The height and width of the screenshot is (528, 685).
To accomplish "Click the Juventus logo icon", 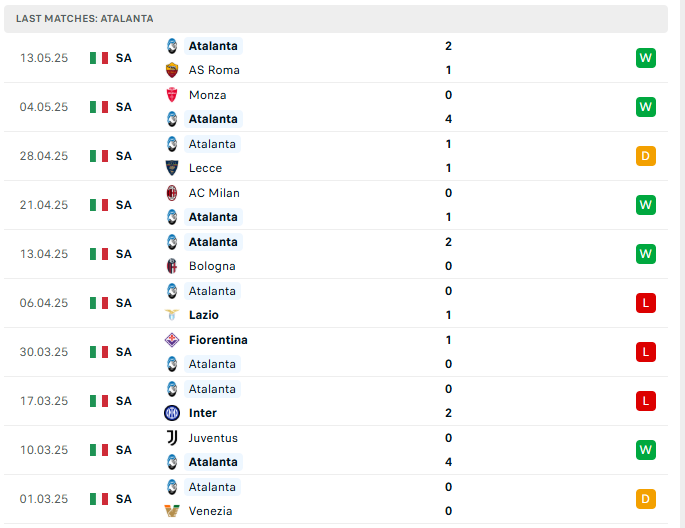I will 172,438.
